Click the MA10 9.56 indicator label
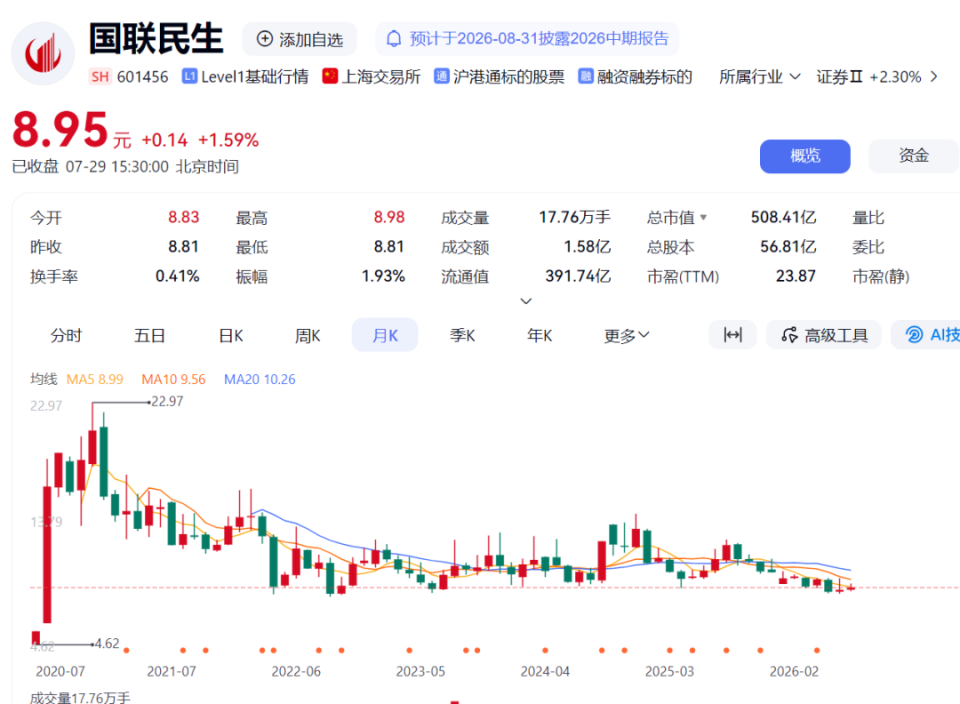960x704 pixels. coord(173,380)
